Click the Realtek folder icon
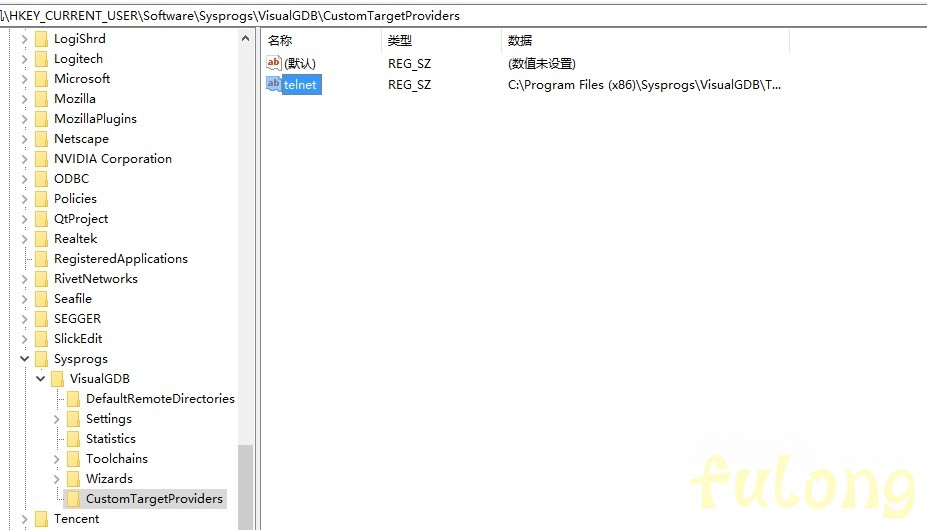Screen dimensions: 927x530 tap(41, 239)
